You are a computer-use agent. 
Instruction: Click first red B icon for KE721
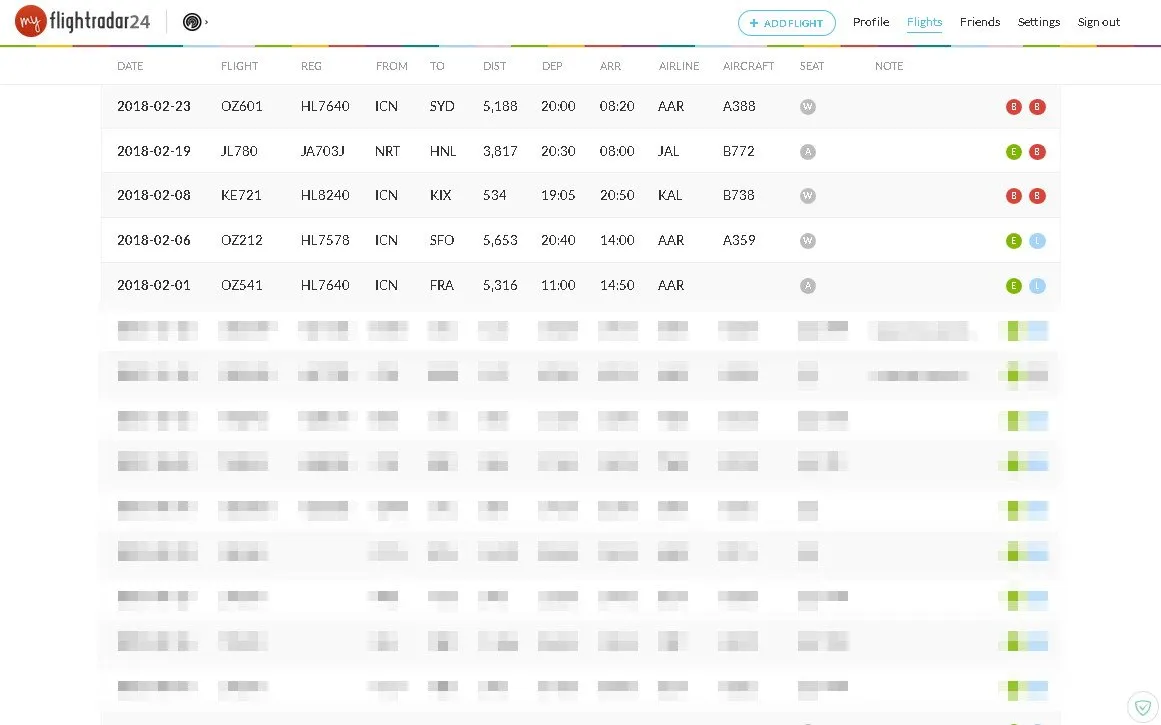(1014, 196)
